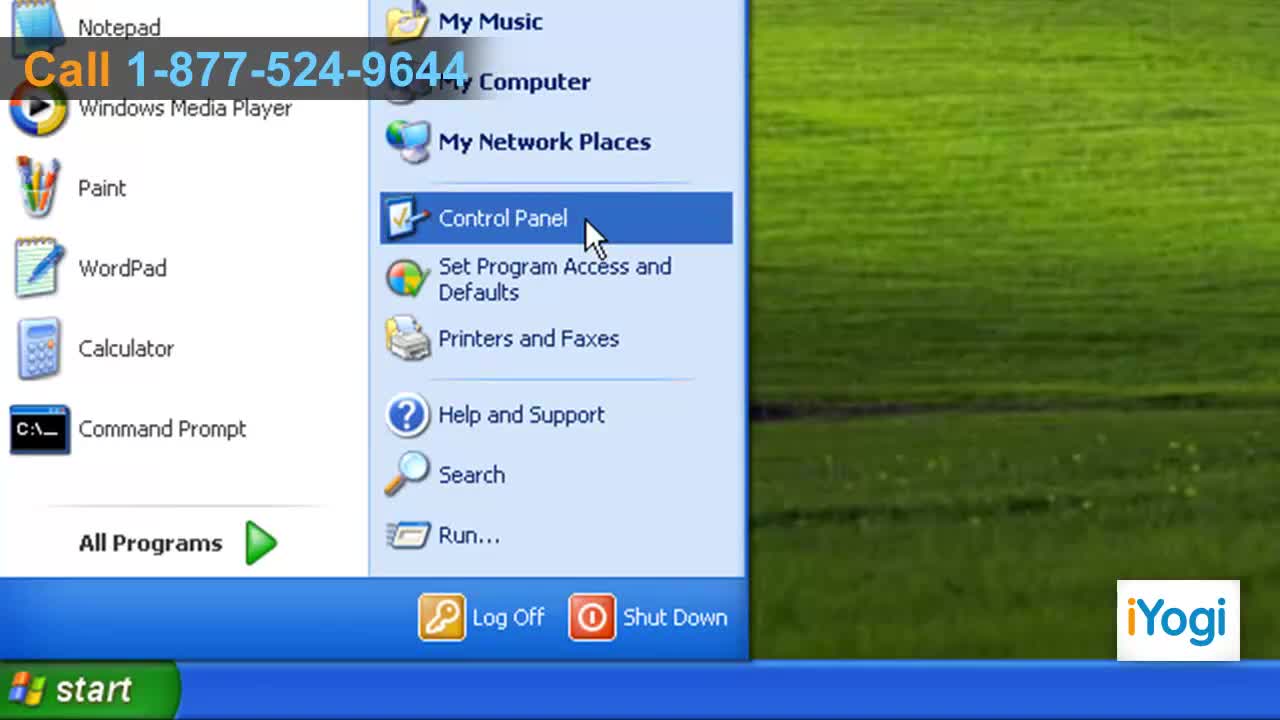Open the My Music label
The width and height of the screenshot is (1280, 720).
490,22
